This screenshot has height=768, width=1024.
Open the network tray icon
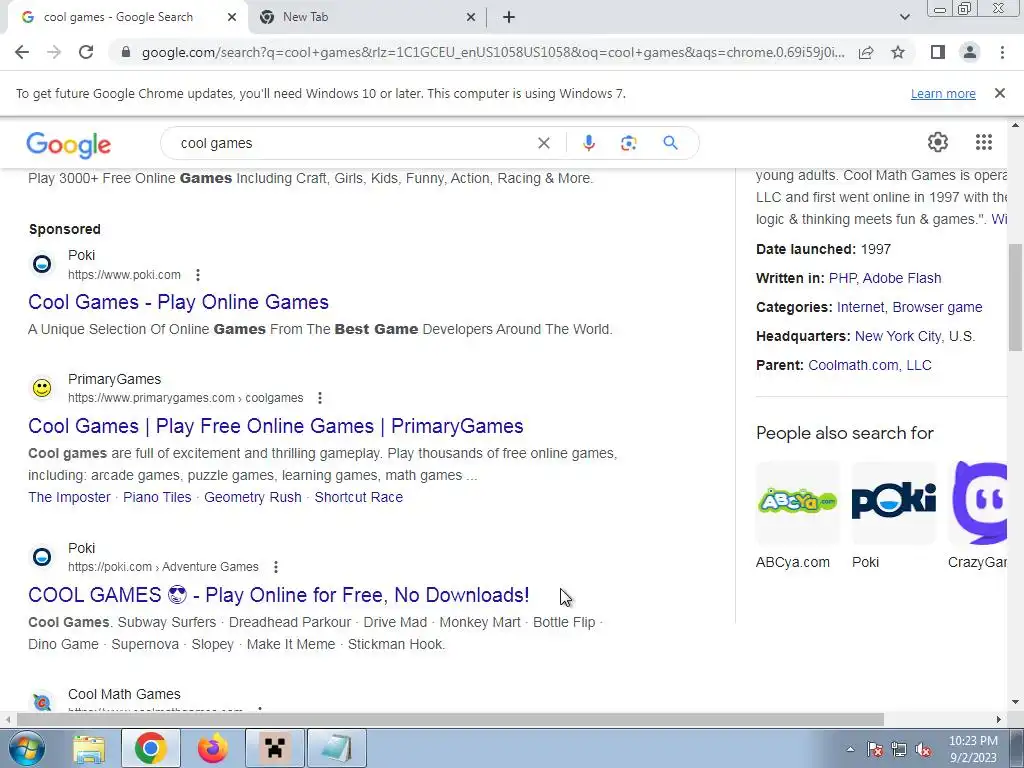pos(899,749)
